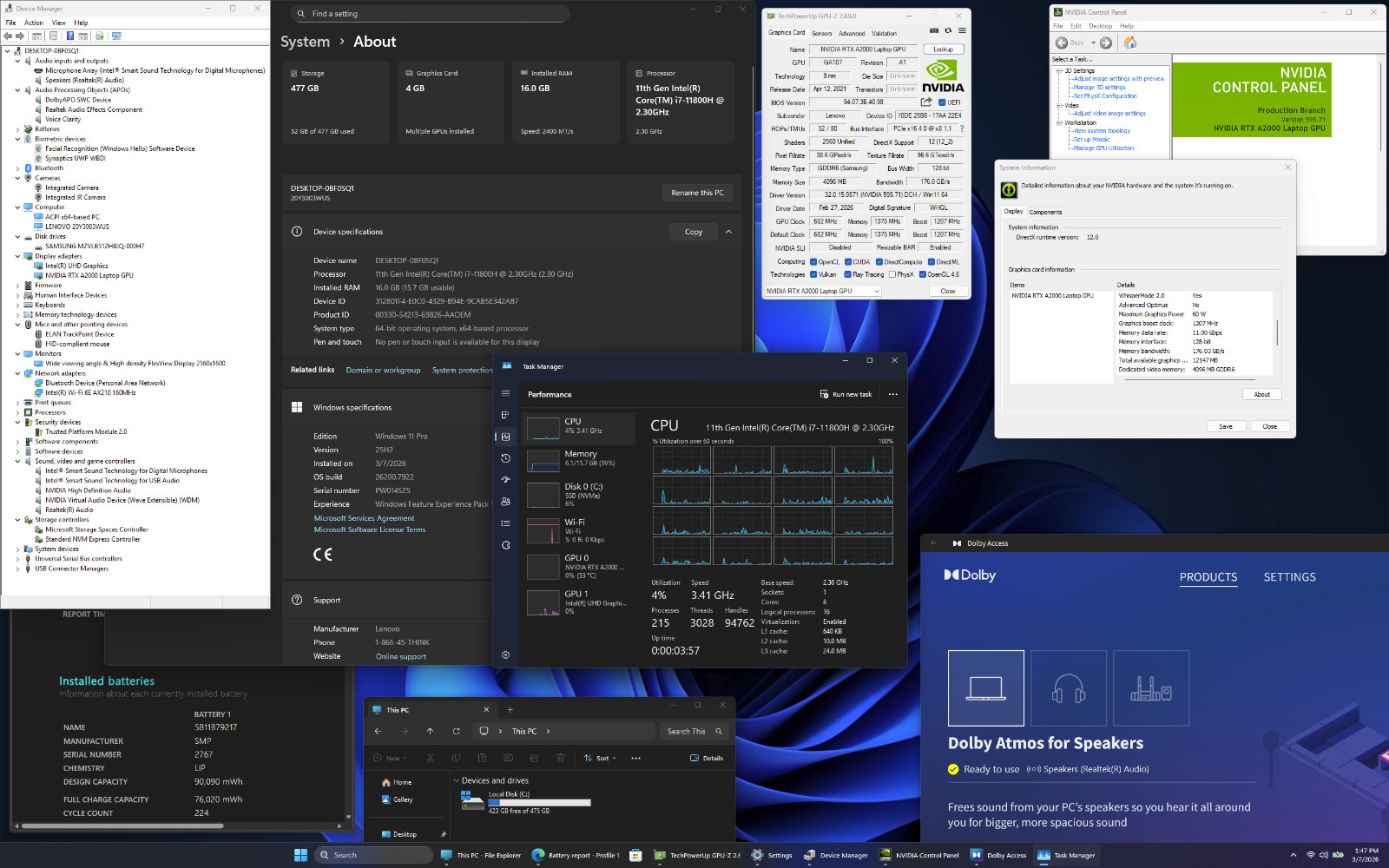
Task: Expand Processors node in Device Manager
Action: [17, 412]
